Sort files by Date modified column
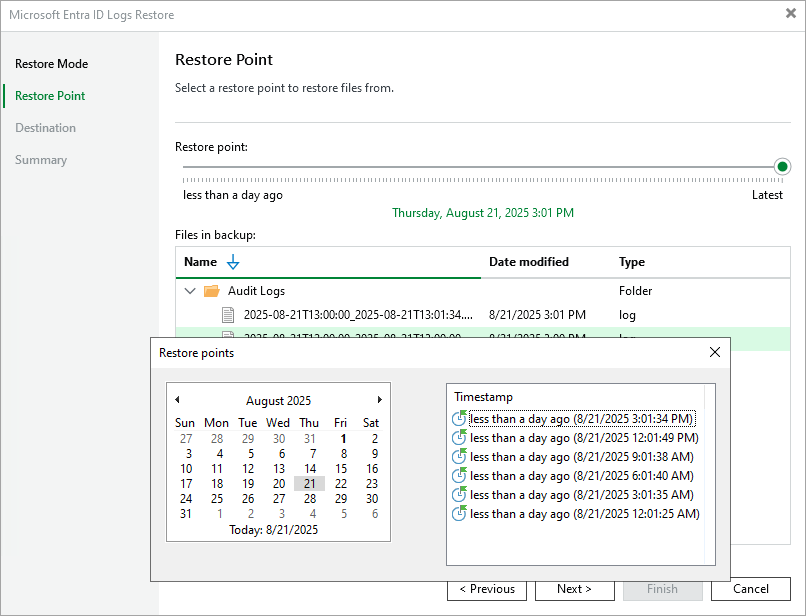Viewport: 806px width, 616px height. coord(529,262)
